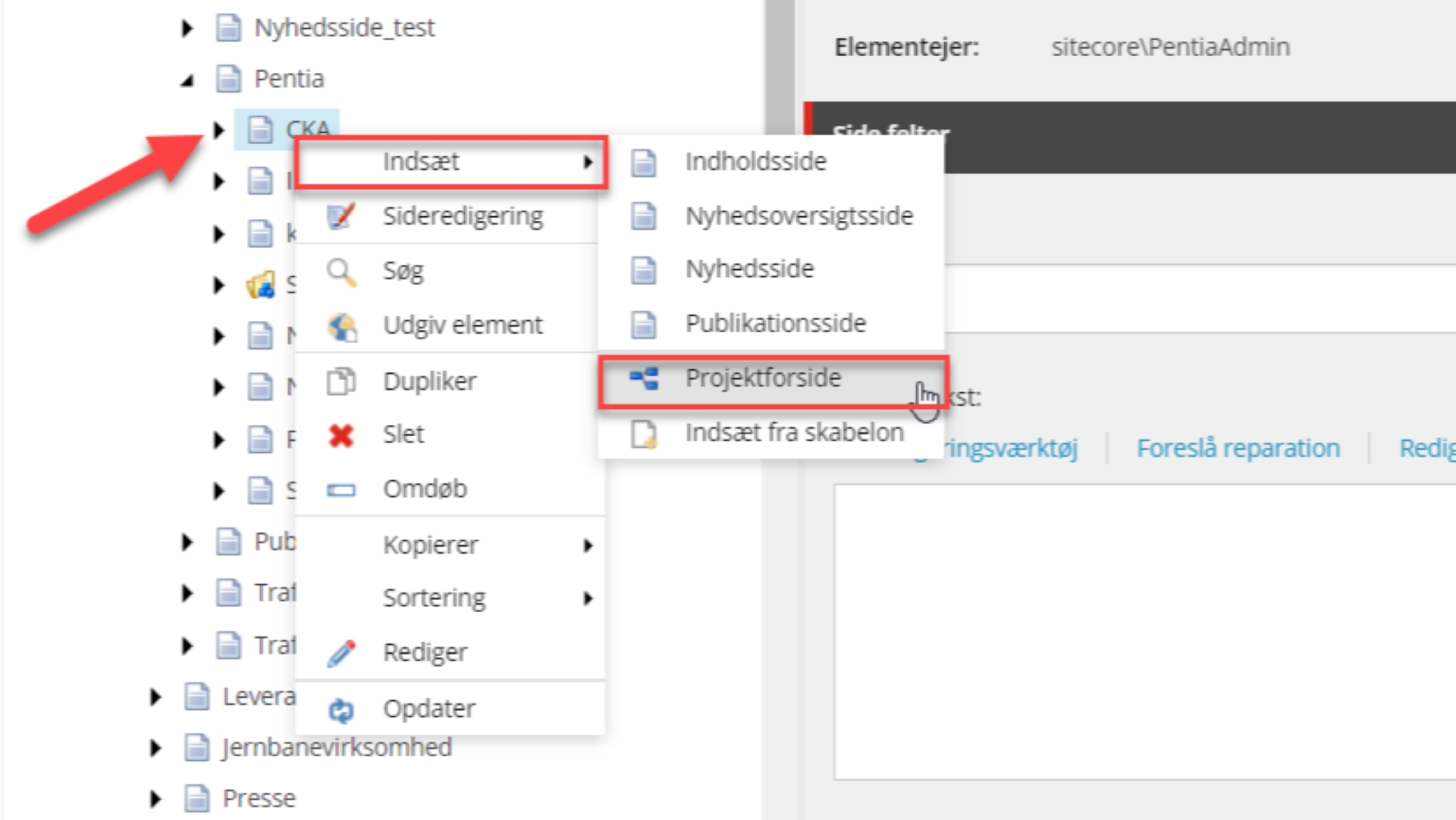Select Indsæt fra skabelon option
Image resolution: width=1456 pixels, height=820 pixels.
[794, 432]
